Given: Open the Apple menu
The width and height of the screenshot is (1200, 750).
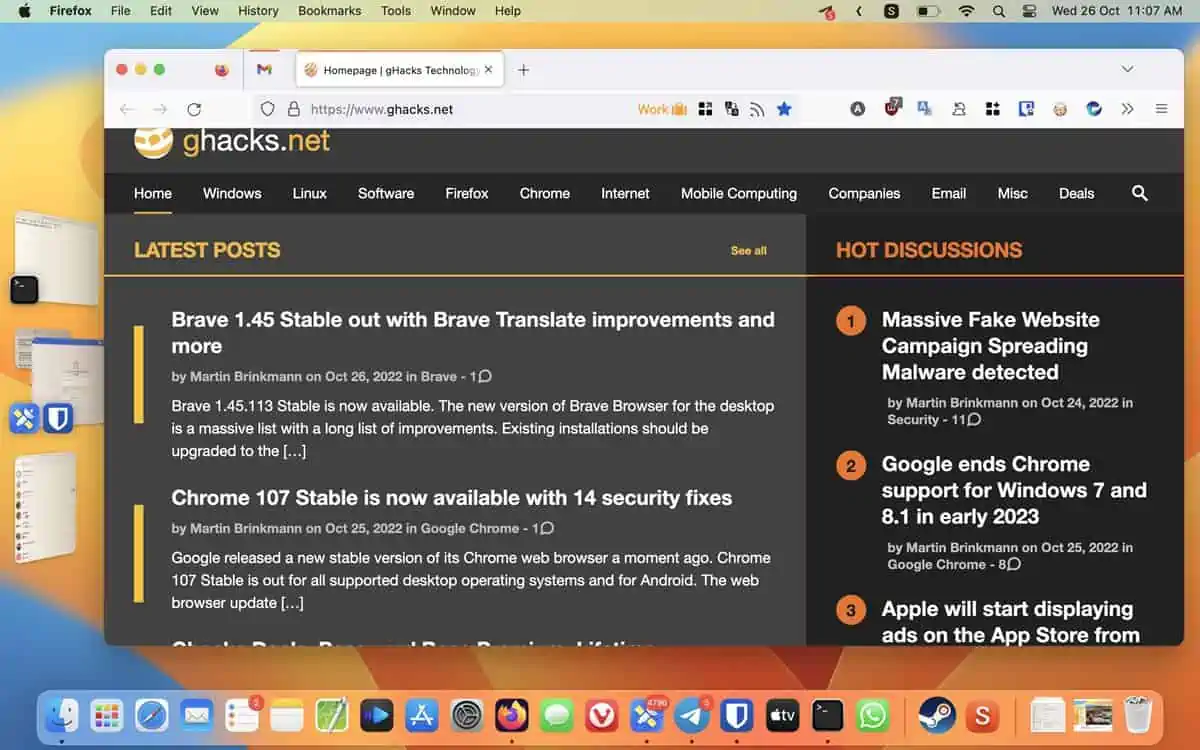Looking at the screenshot, I should tap(24, 11).
